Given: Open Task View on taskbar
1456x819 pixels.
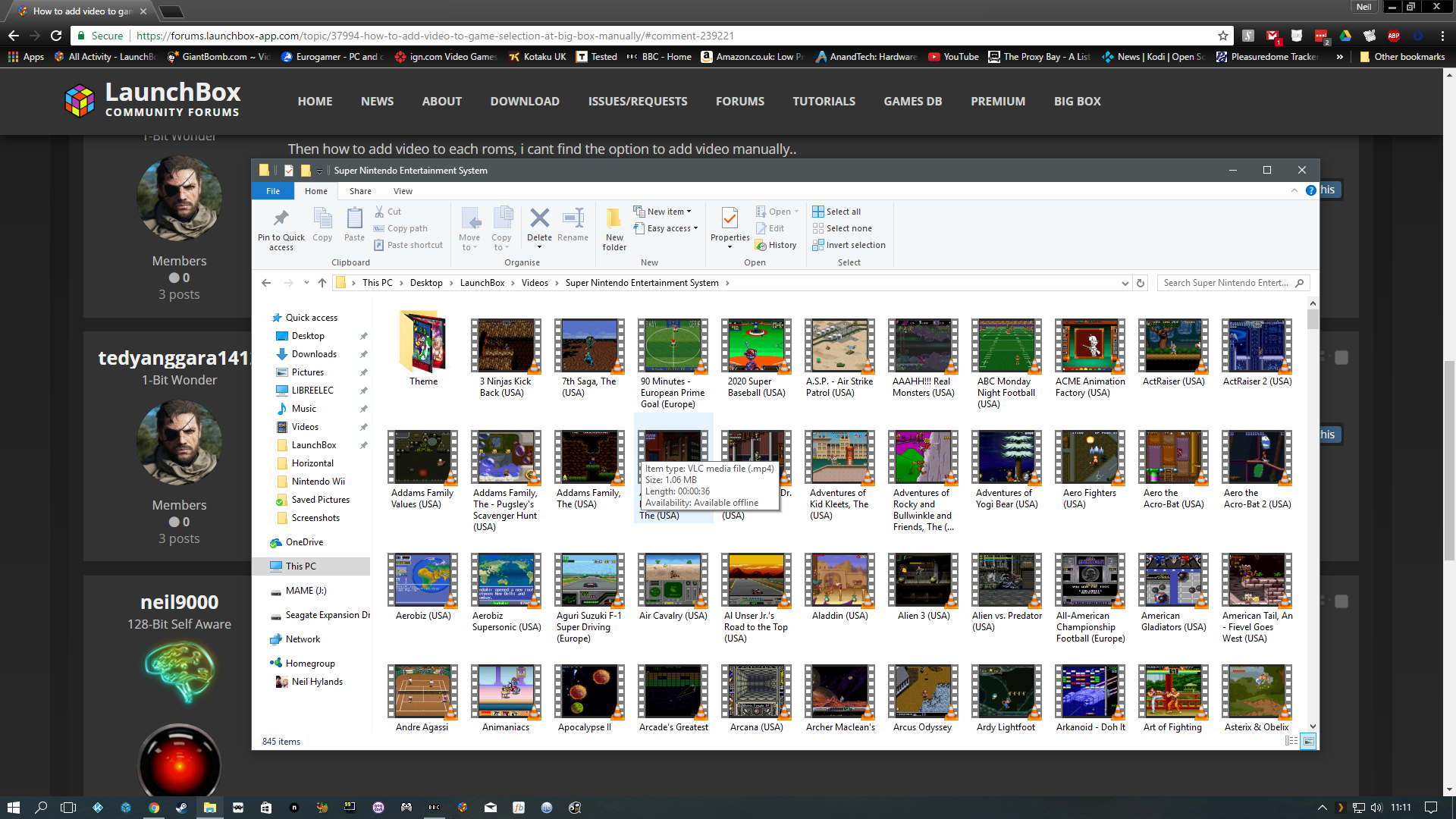Looking at the screenshot, I should click(68, 808).
